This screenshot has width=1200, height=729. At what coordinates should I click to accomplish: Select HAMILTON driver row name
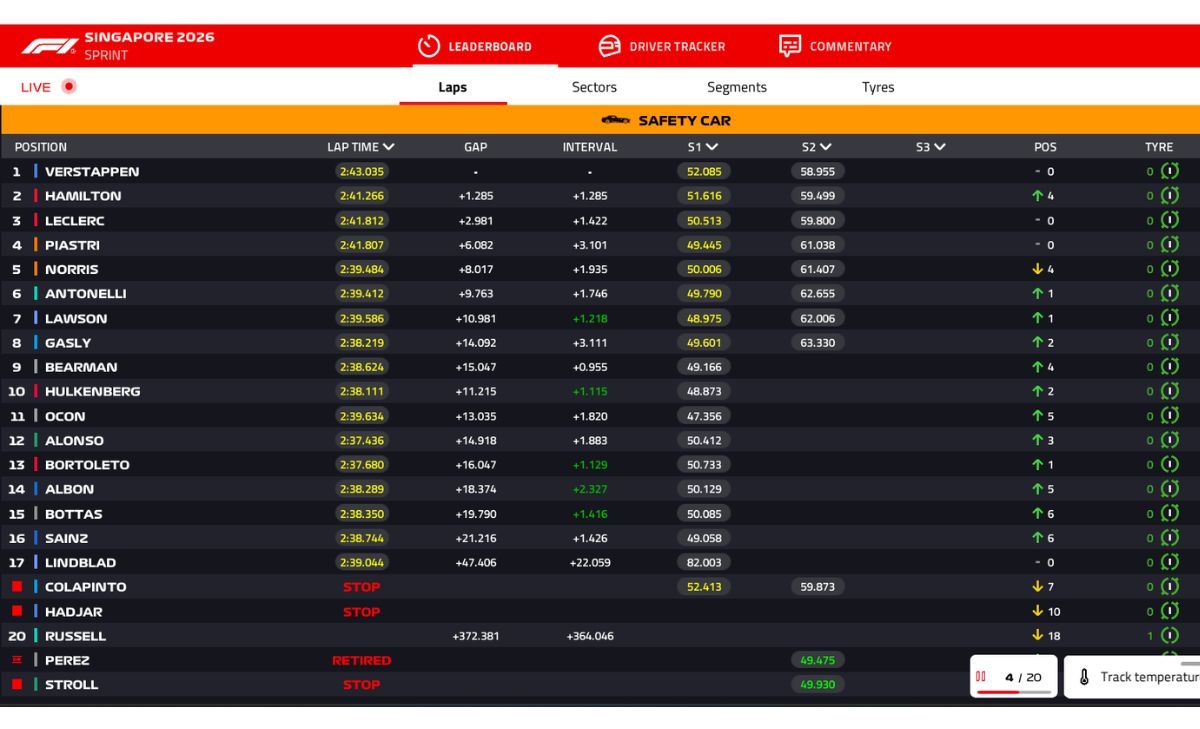[83, 196]
